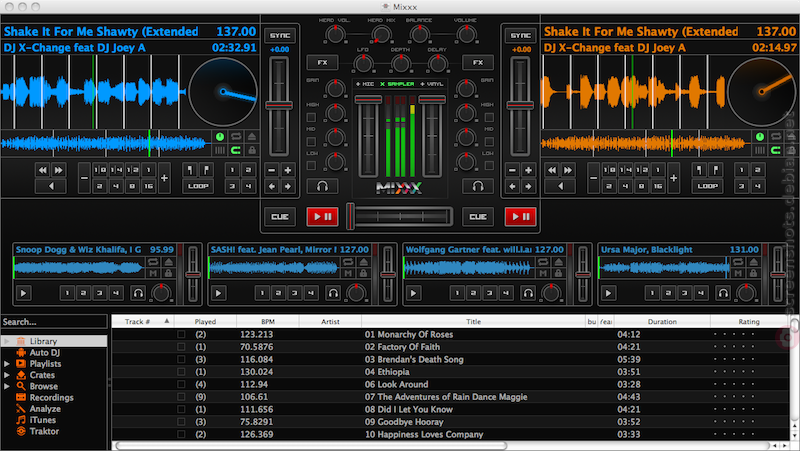Toggle the MIC section view
Viewport: 800px width, 451px height.
[x=365, y=84]
